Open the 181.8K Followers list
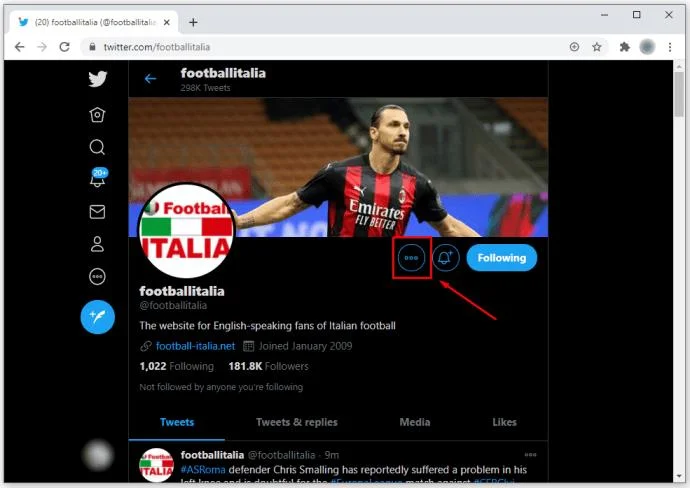690x488 pixels. [268, 366]
